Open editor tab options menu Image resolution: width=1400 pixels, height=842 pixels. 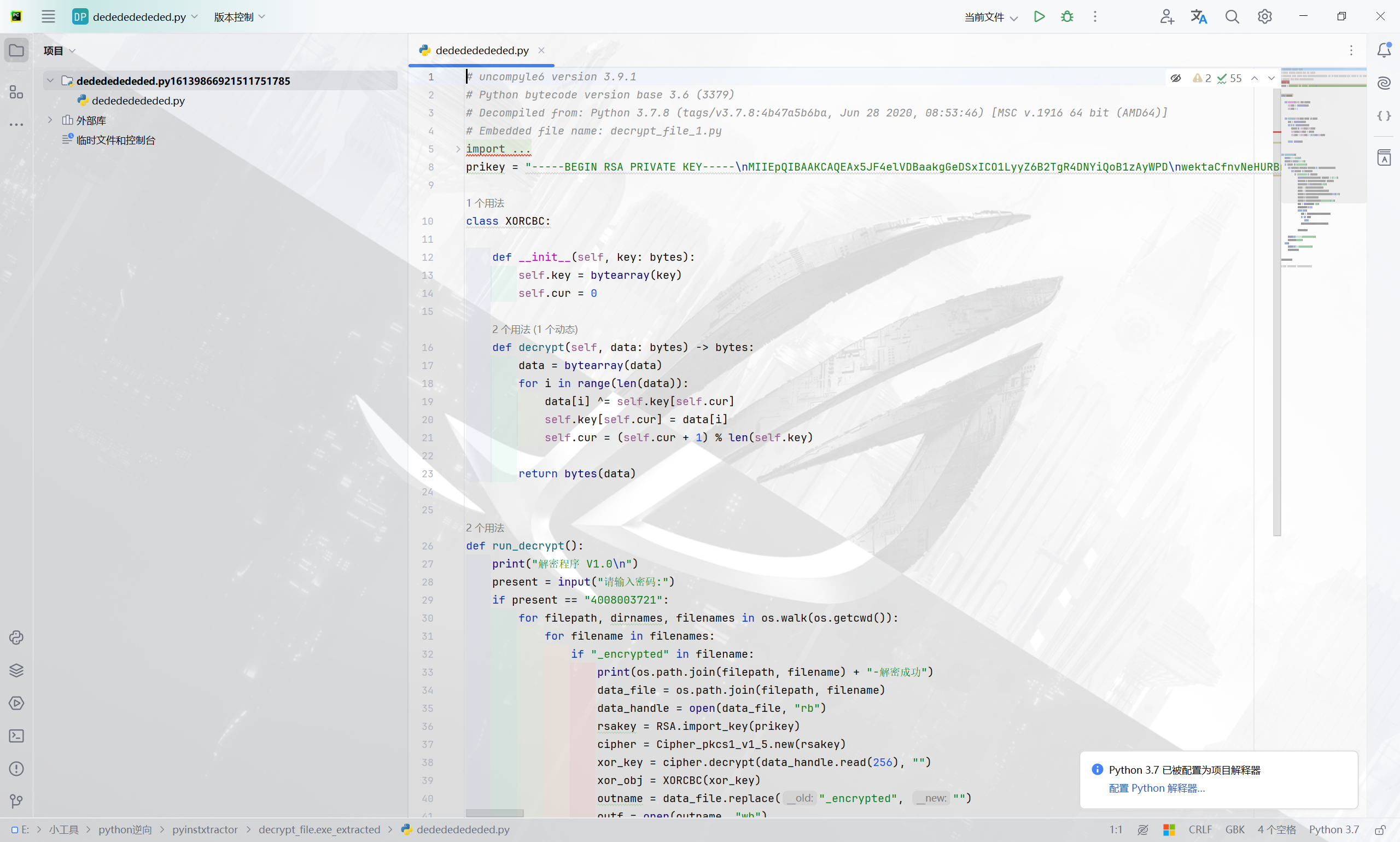(1351, 50)
